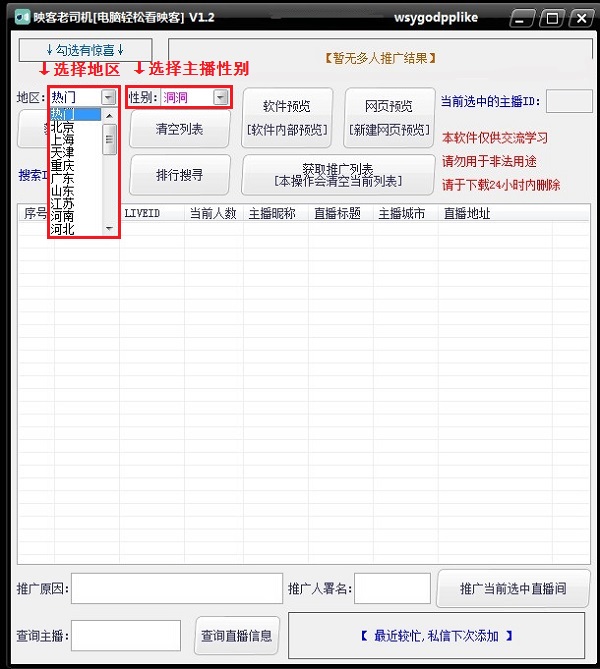Image resolution: width=600 pixels, height=669 pixels.
Task: Click the 直播地址 column header
Action: tap(495, 213)
